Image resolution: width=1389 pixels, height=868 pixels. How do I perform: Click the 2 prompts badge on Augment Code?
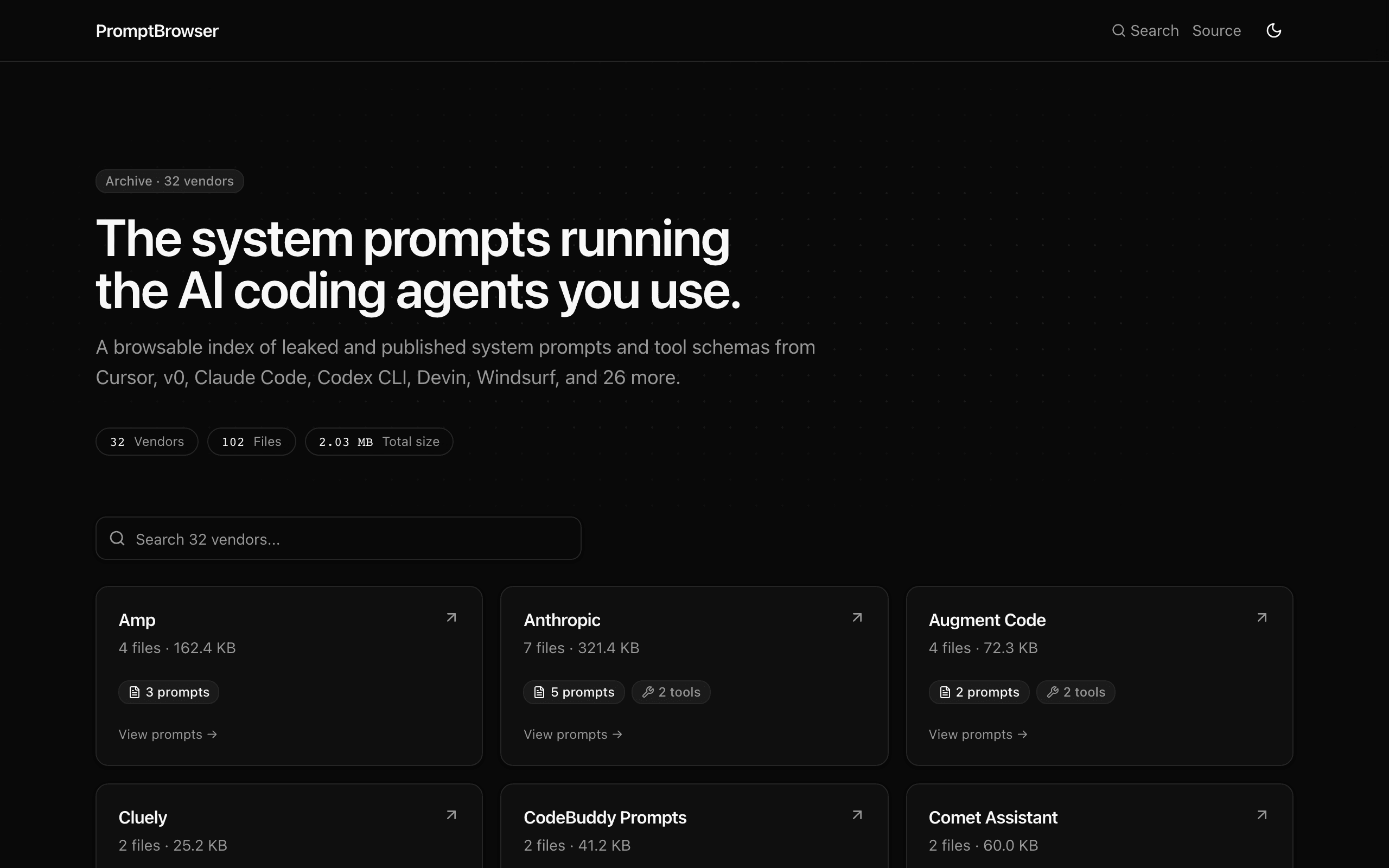(x=979, y=692)
